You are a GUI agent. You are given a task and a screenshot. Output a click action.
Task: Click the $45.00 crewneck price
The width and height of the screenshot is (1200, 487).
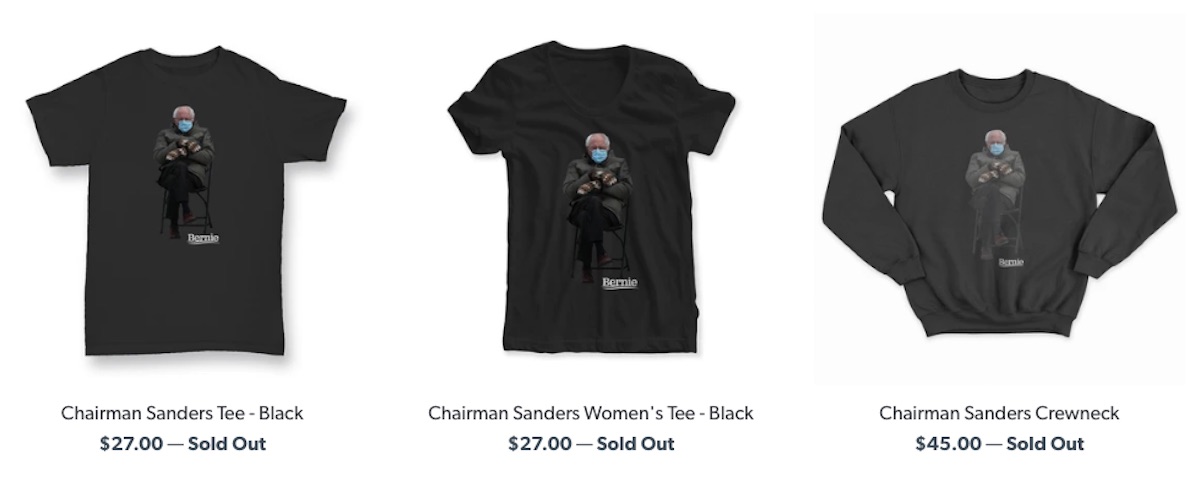[948, 443]
